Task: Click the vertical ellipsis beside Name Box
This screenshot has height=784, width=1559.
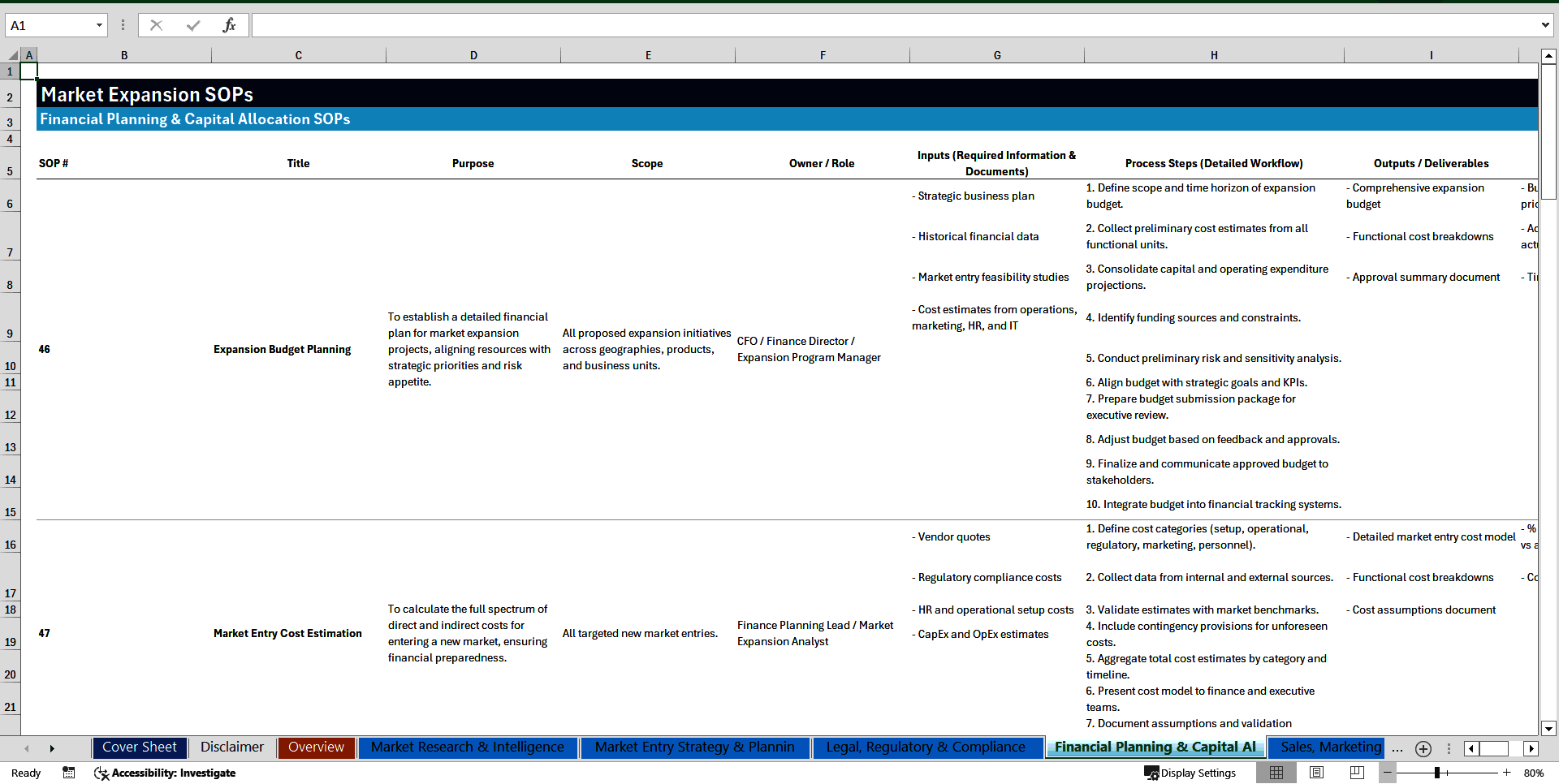Action: point(123,24)
